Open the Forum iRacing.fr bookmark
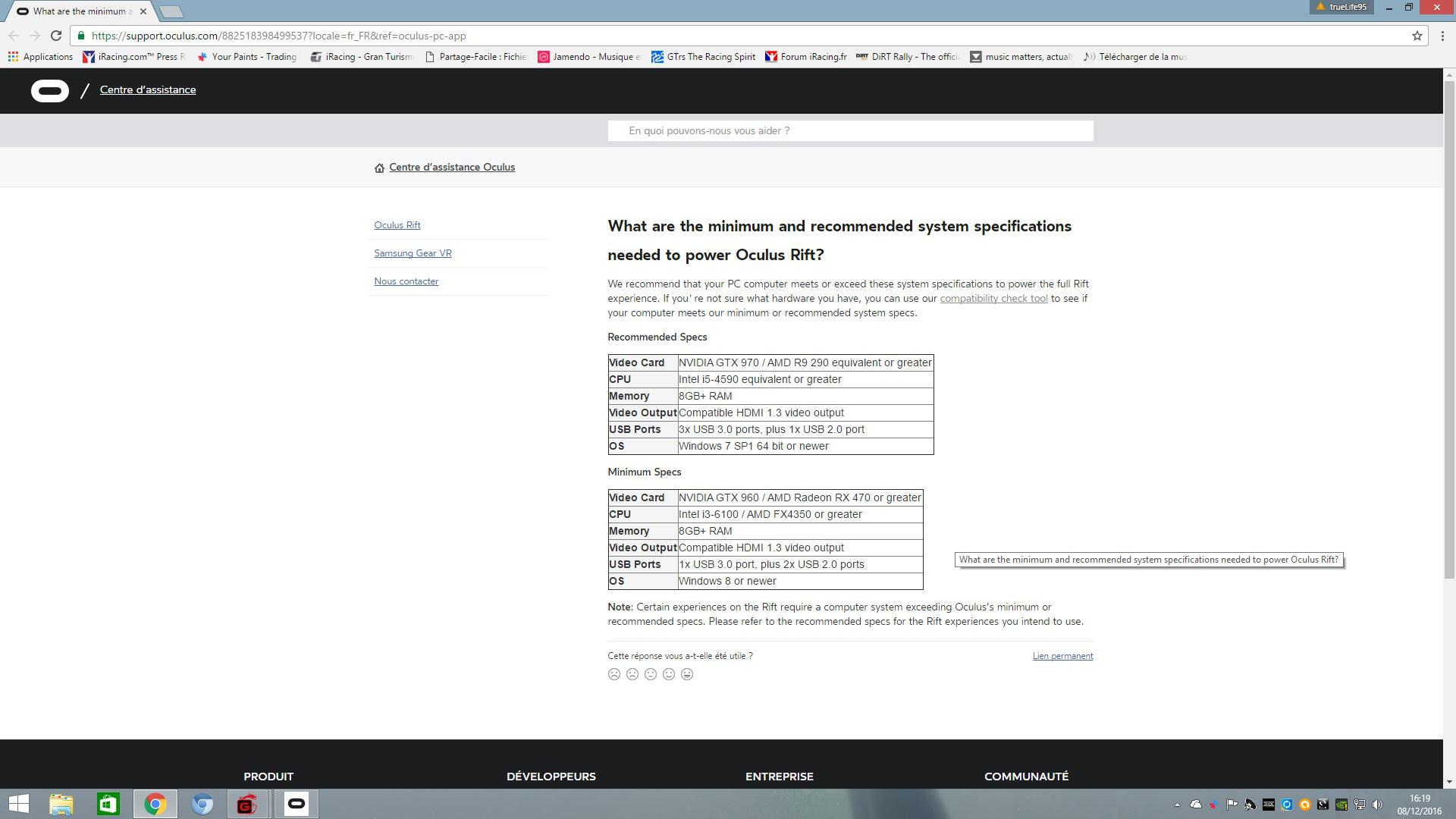The height and width of the screenshot is (819, 1456). point(806,57)
